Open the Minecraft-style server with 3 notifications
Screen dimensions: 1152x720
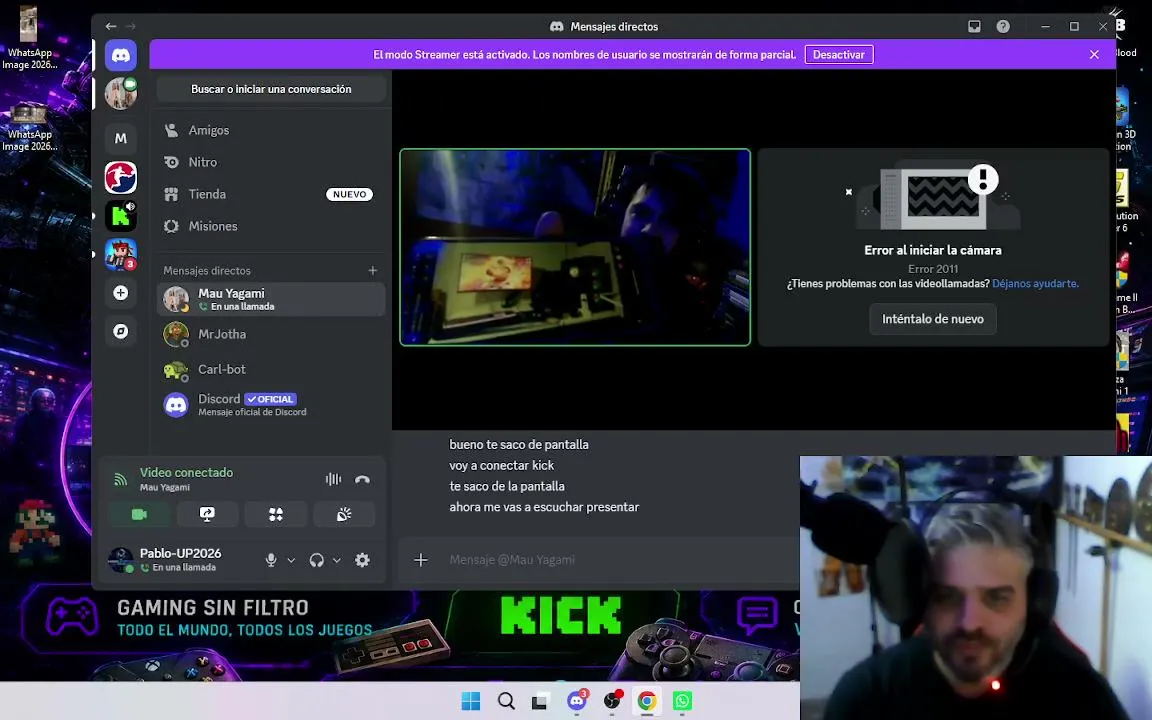click(x=120, y=254)
